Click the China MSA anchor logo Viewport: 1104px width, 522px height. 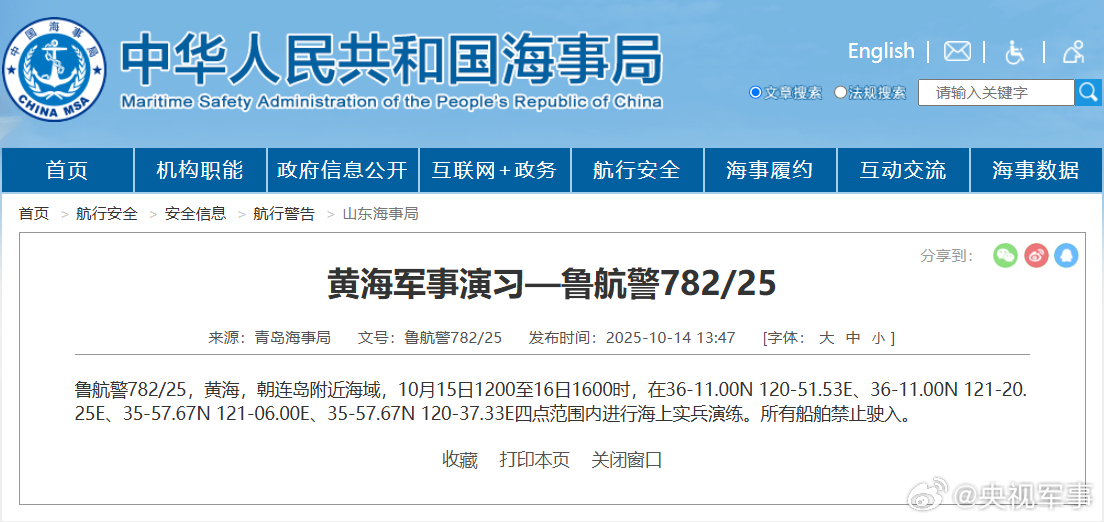[x=55, y=68]
